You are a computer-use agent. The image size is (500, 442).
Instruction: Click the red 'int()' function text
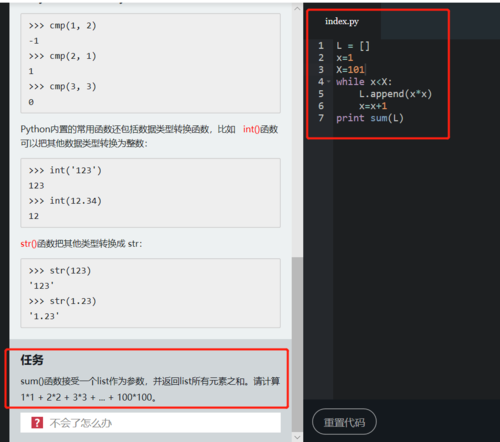click(251, 129)
